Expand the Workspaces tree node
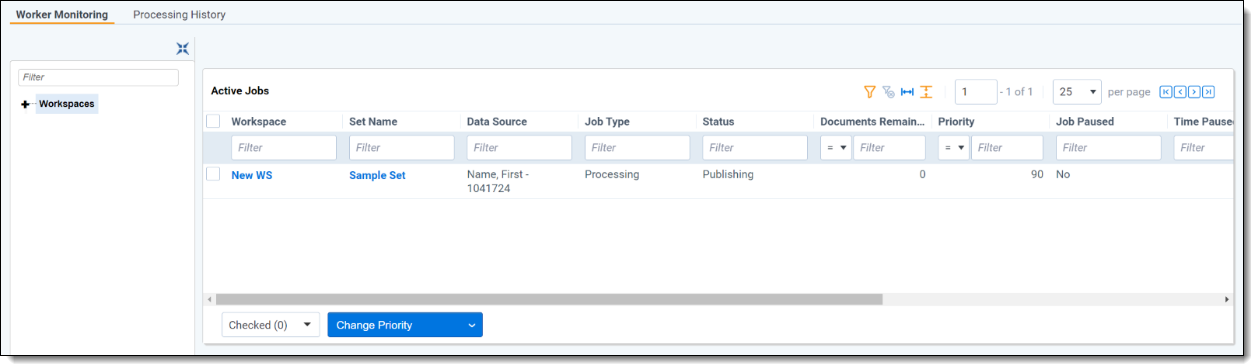The image size is (1251, 364). (25, 104)
